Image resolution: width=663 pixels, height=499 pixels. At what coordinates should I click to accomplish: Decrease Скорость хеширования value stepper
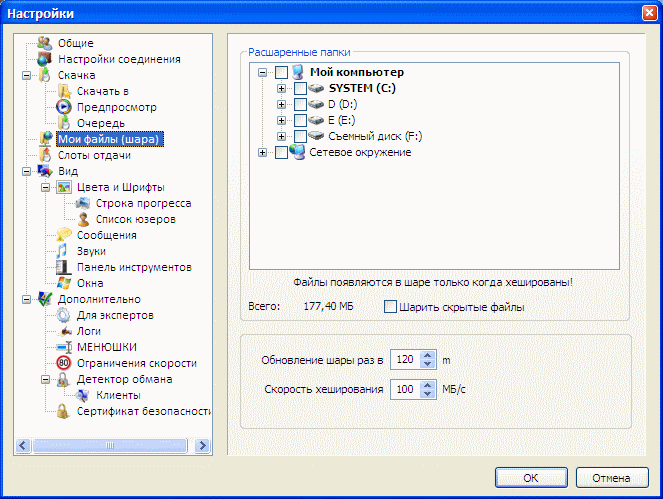pyautogui.click(x=427, y=394)
